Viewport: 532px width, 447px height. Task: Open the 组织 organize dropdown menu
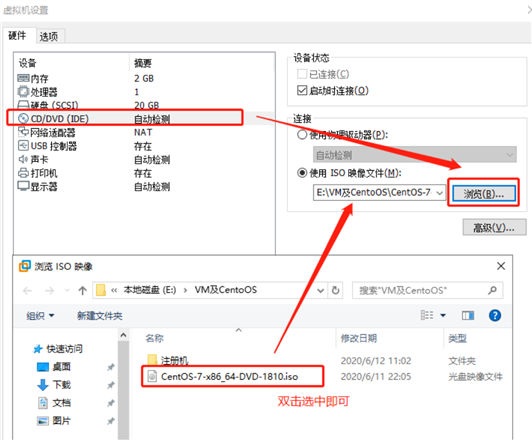click(x=40, y=316)
